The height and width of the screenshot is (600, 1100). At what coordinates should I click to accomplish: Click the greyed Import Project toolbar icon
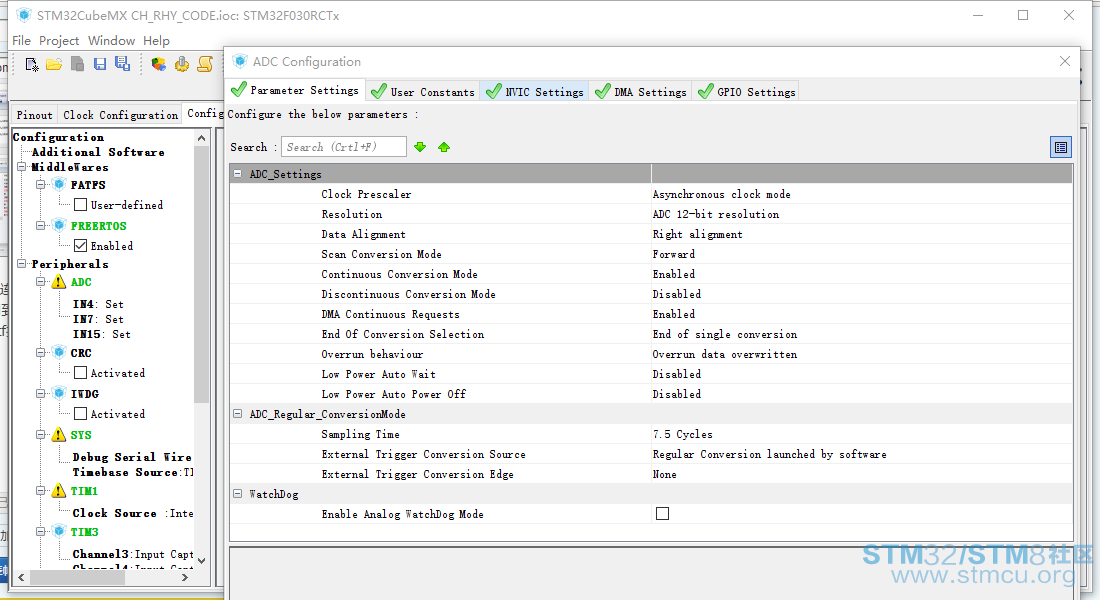pos(77,64)
